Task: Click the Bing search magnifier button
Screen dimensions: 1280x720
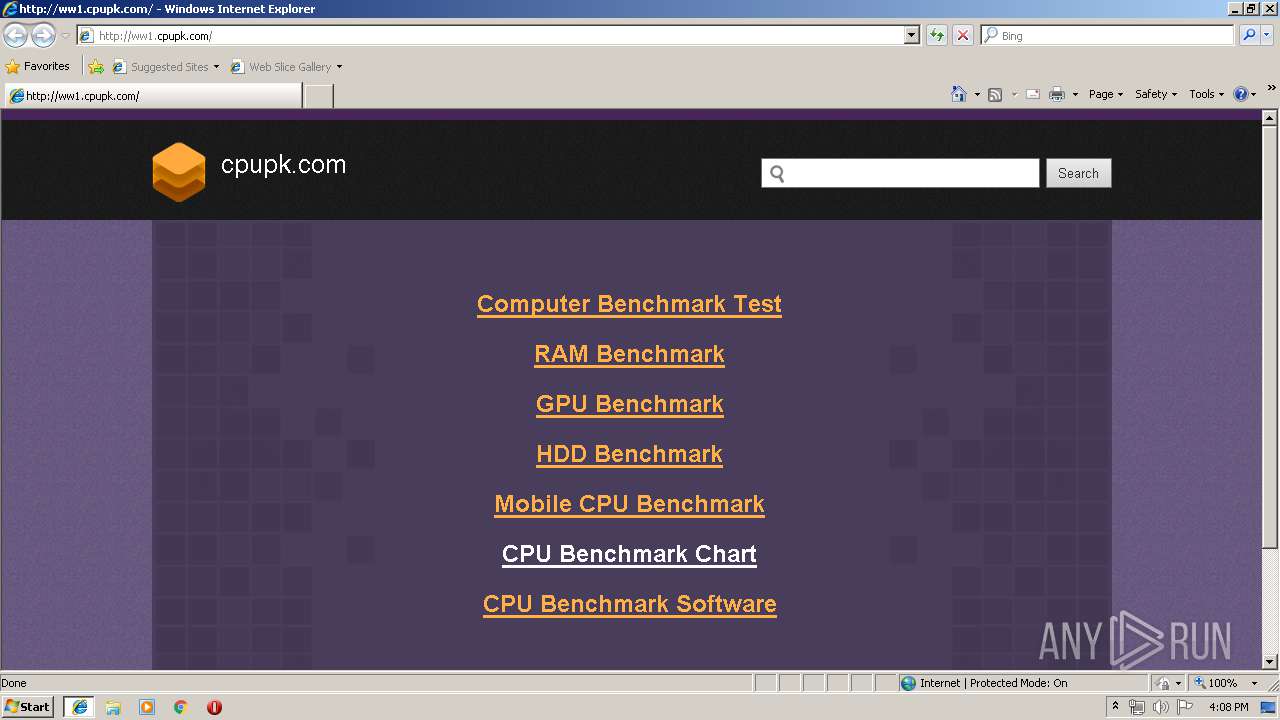Action: (1249, 36)
